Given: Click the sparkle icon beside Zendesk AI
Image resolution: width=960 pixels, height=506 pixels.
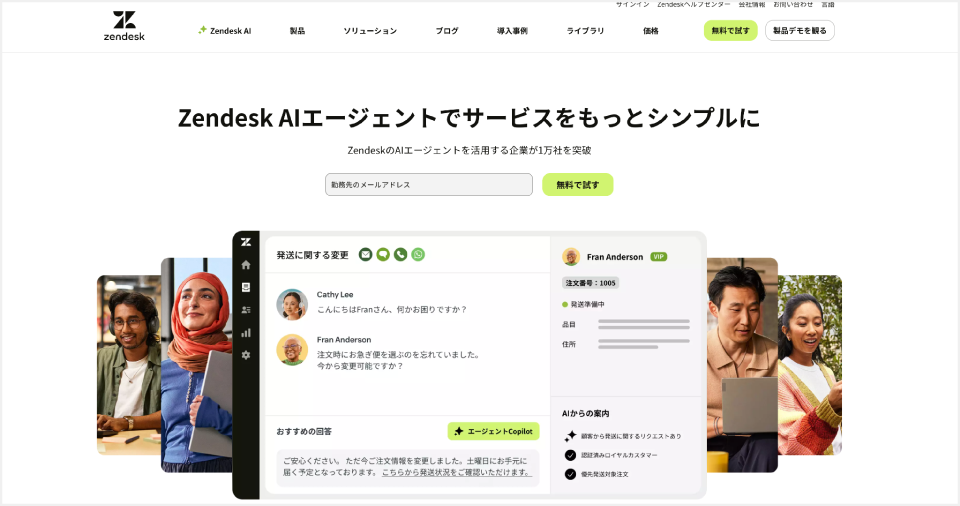Looking at the screenshot, I should 202,30.
